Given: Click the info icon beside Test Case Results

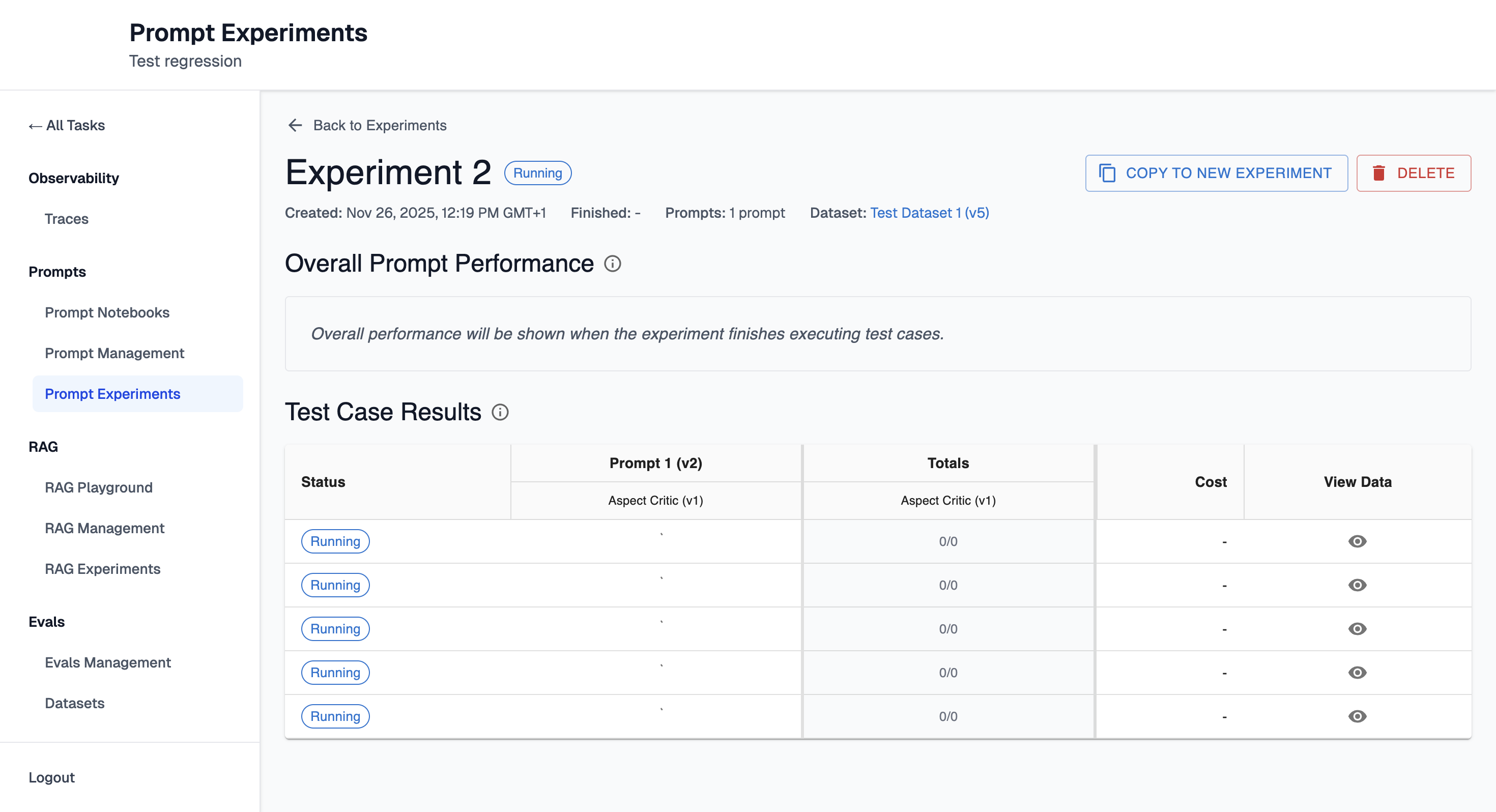Looking at the screenshot, I should 500,413.
